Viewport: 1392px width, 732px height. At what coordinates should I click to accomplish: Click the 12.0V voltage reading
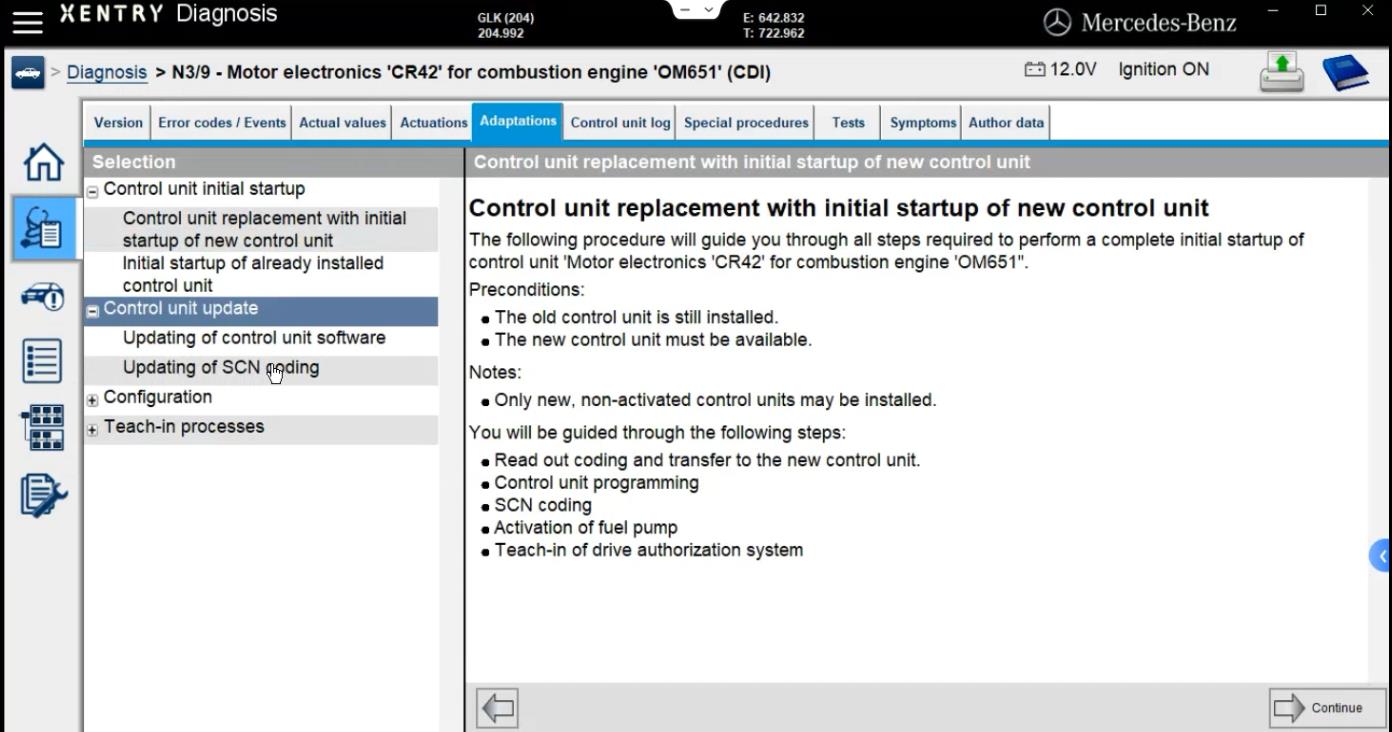click(x=1074, y=70)
